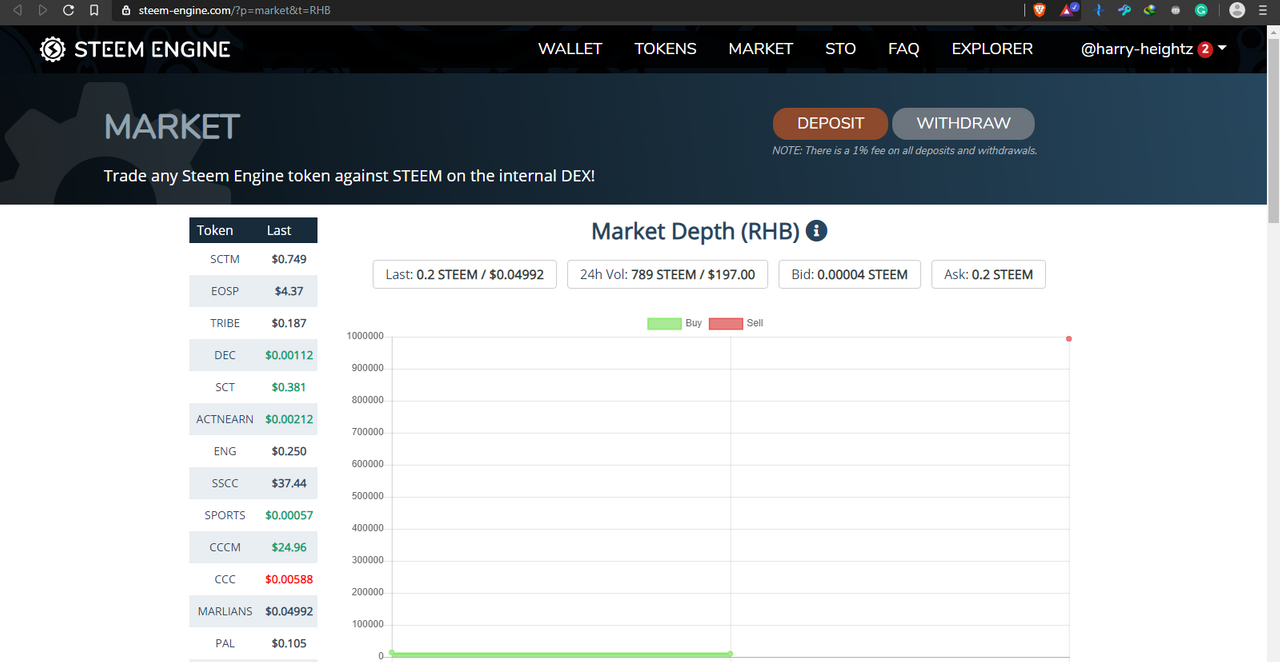Select the ACTNEARN token row
Viewport: 1280px width, 662px height.
[253, 419]
